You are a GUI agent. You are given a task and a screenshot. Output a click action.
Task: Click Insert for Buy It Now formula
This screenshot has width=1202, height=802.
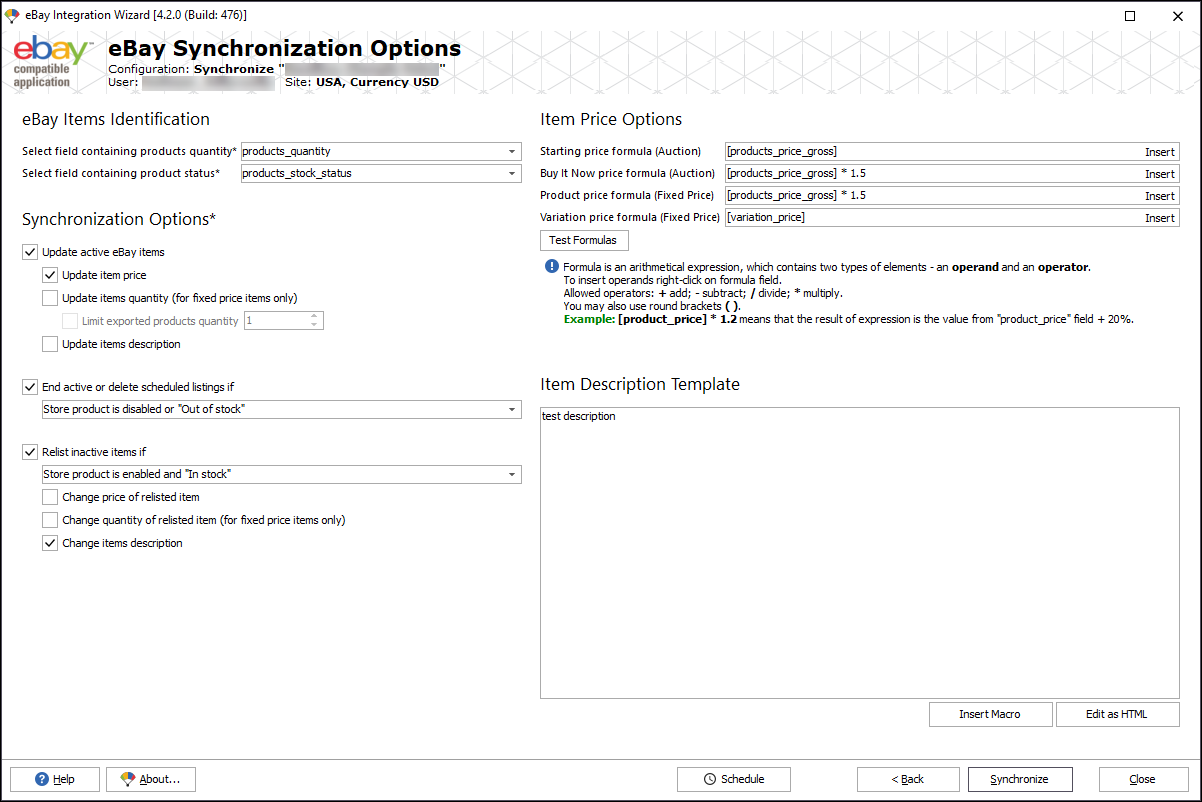tap(1160, 174)
